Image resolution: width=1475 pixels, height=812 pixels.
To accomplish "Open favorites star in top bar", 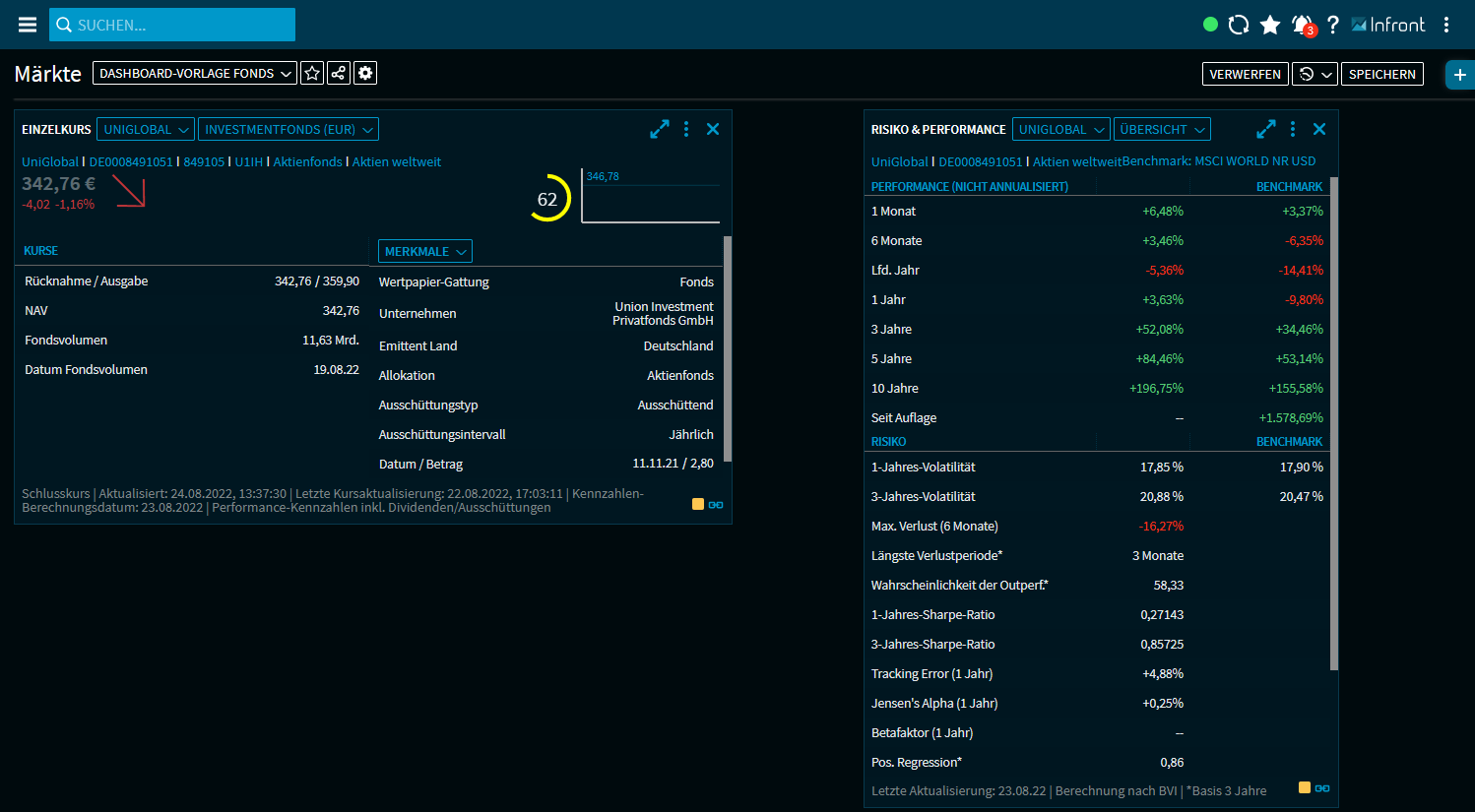I will click(1270, 25).
